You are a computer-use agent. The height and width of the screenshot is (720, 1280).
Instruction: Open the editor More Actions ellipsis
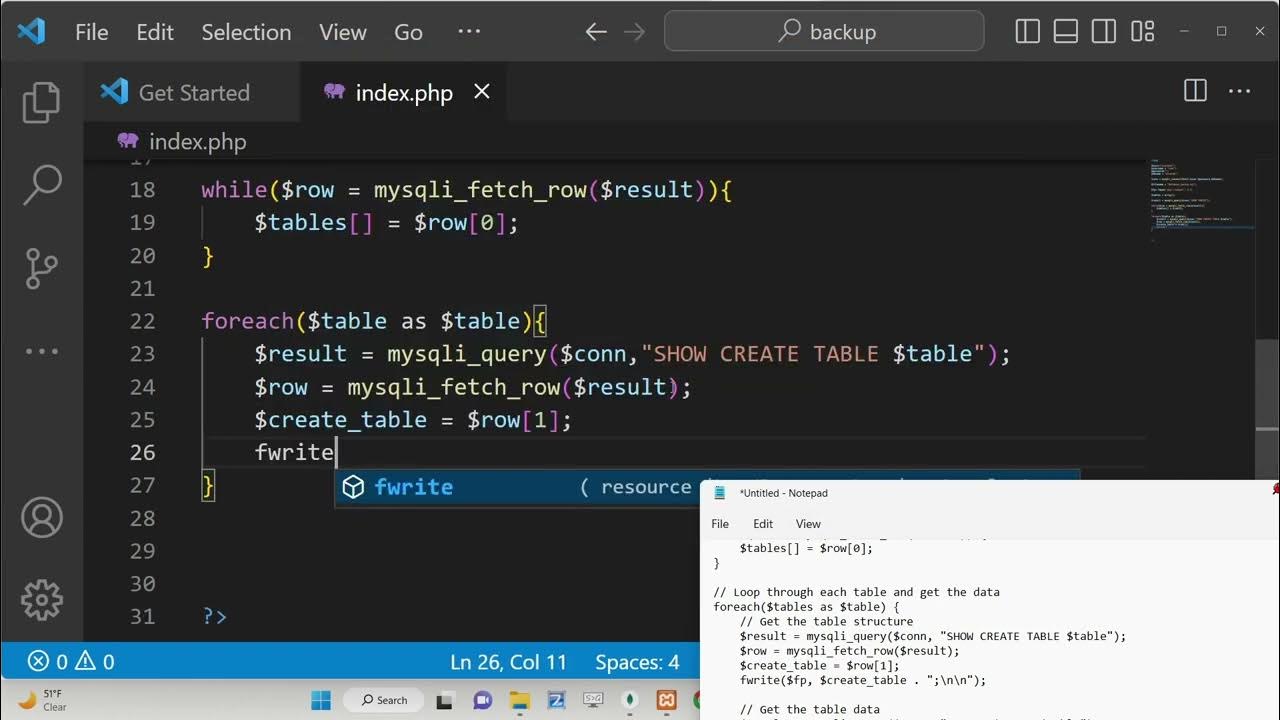coord(1240,92)
